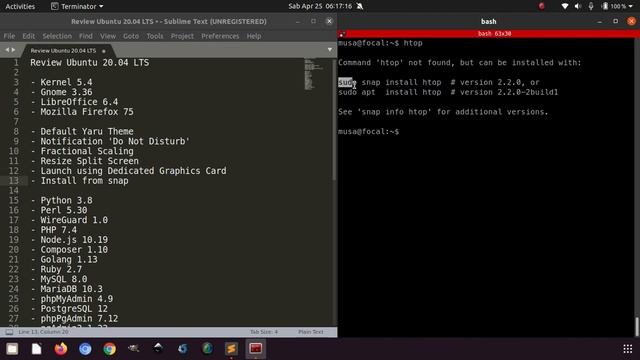Screen dimensions: 640x360
Task: Open the Goto menu
Action: [x=131, y=36]
